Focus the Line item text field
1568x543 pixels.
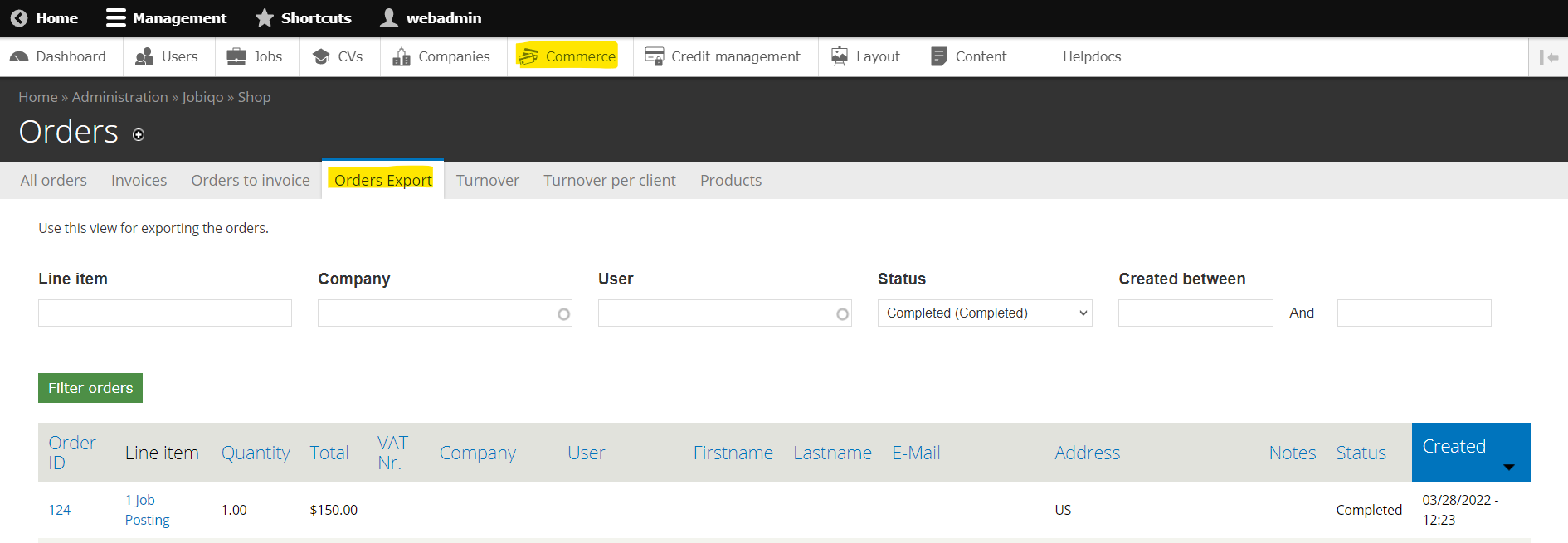click(165, 313)
